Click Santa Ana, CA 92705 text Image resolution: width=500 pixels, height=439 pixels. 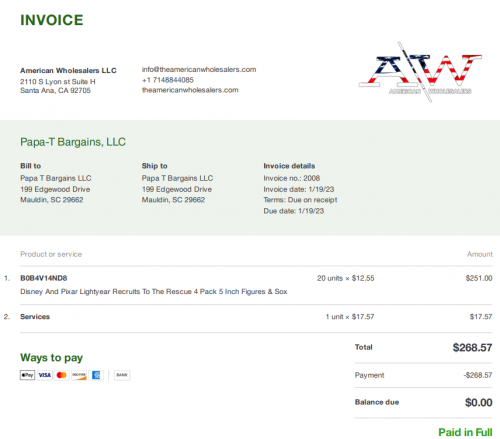point(55,90)
